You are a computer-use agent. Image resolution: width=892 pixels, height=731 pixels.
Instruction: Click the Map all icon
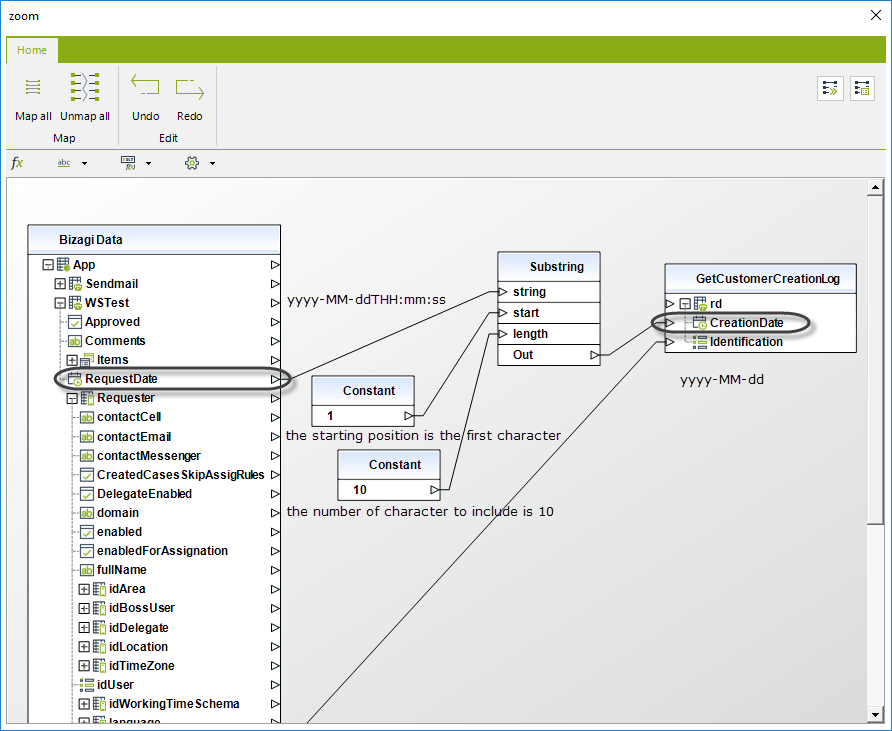tap(33, 88)
